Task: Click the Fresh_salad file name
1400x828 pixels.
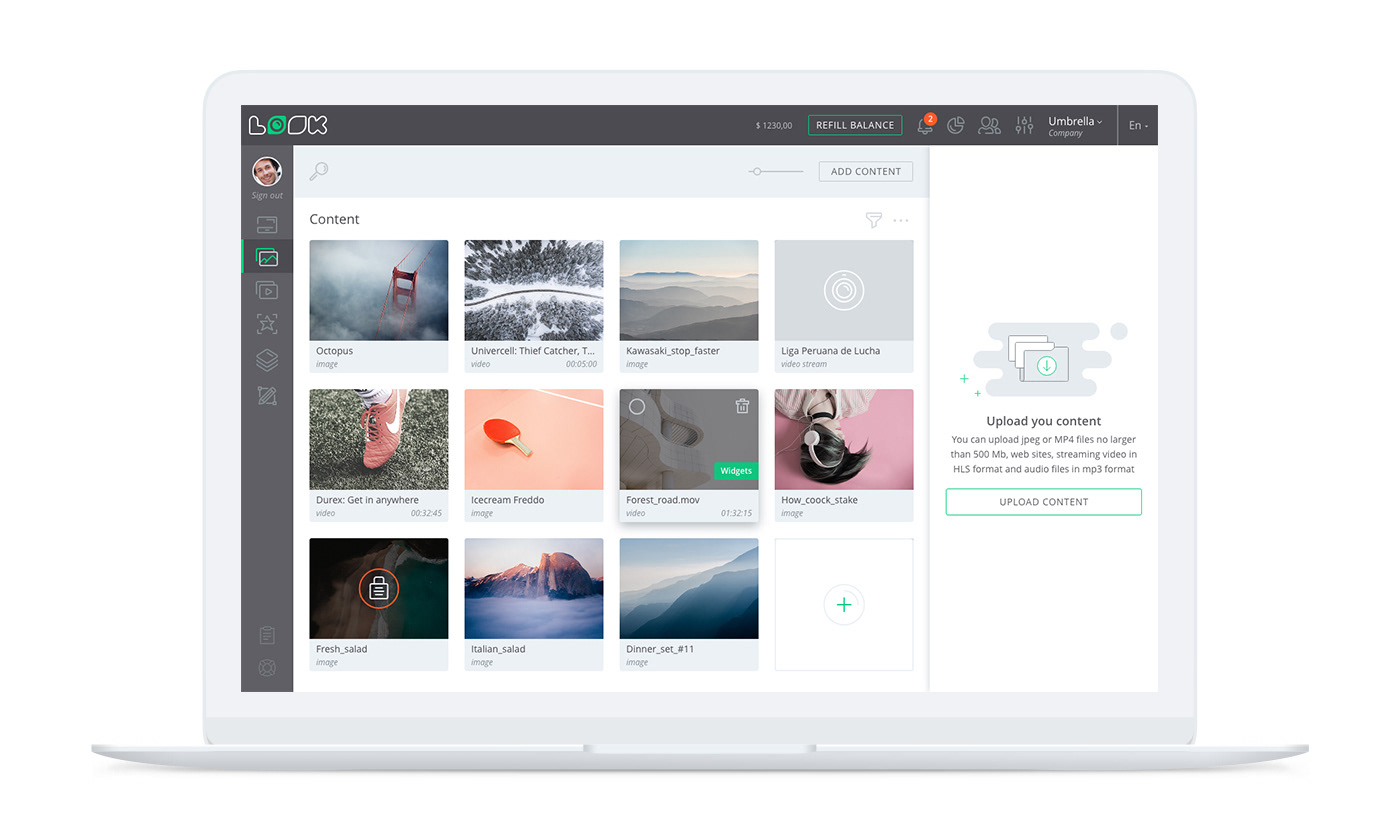Action: point(342,649)
